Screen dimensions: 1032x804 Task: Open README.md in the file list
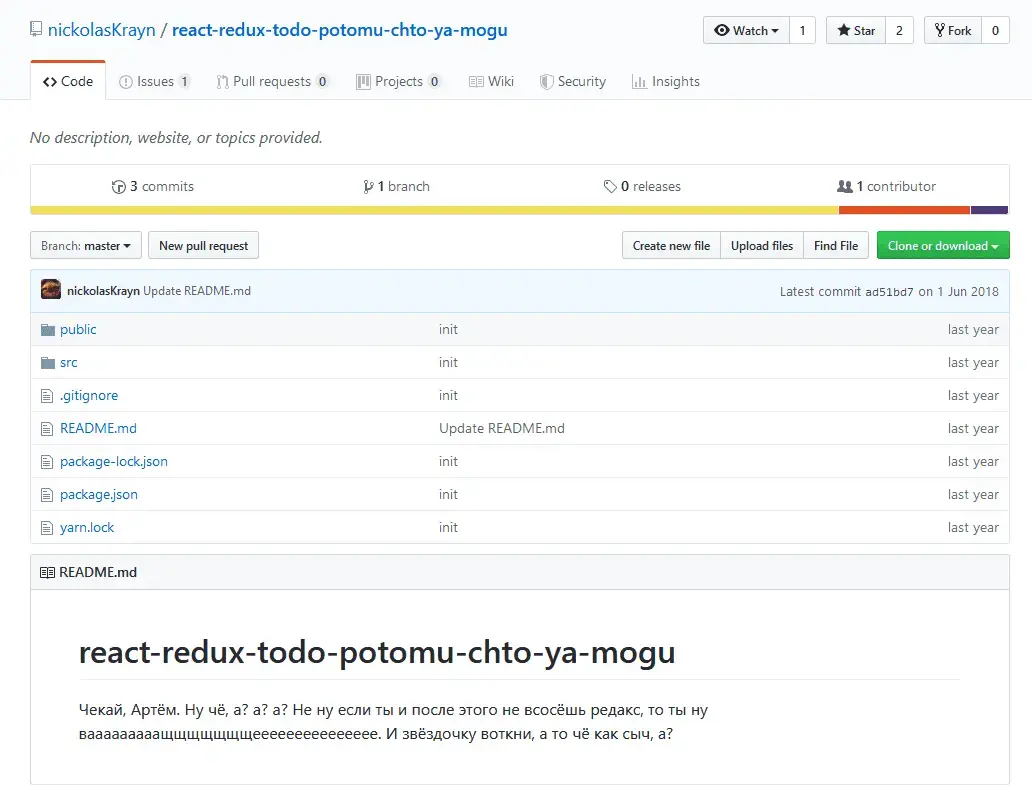pyautogui.click(x=98, y=428)
